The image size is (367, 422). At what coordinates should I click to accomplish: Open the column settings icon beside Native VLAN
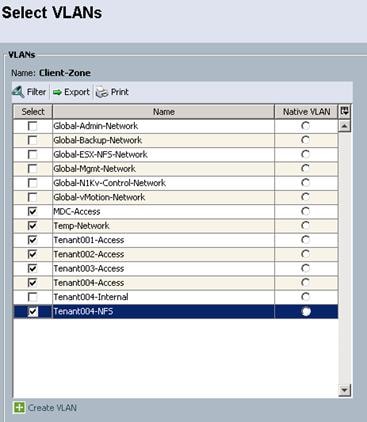pos(344,112)
